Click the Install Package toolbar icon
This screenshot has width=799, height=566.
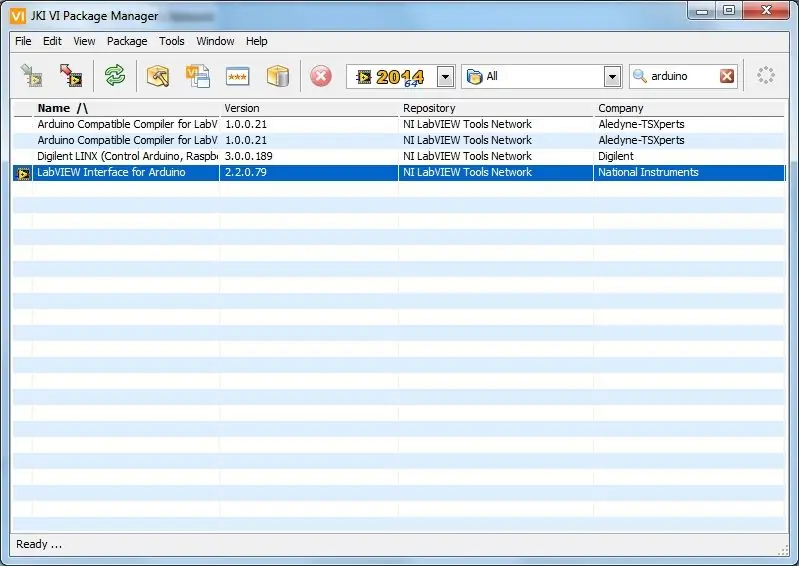(x=32, y=76)
